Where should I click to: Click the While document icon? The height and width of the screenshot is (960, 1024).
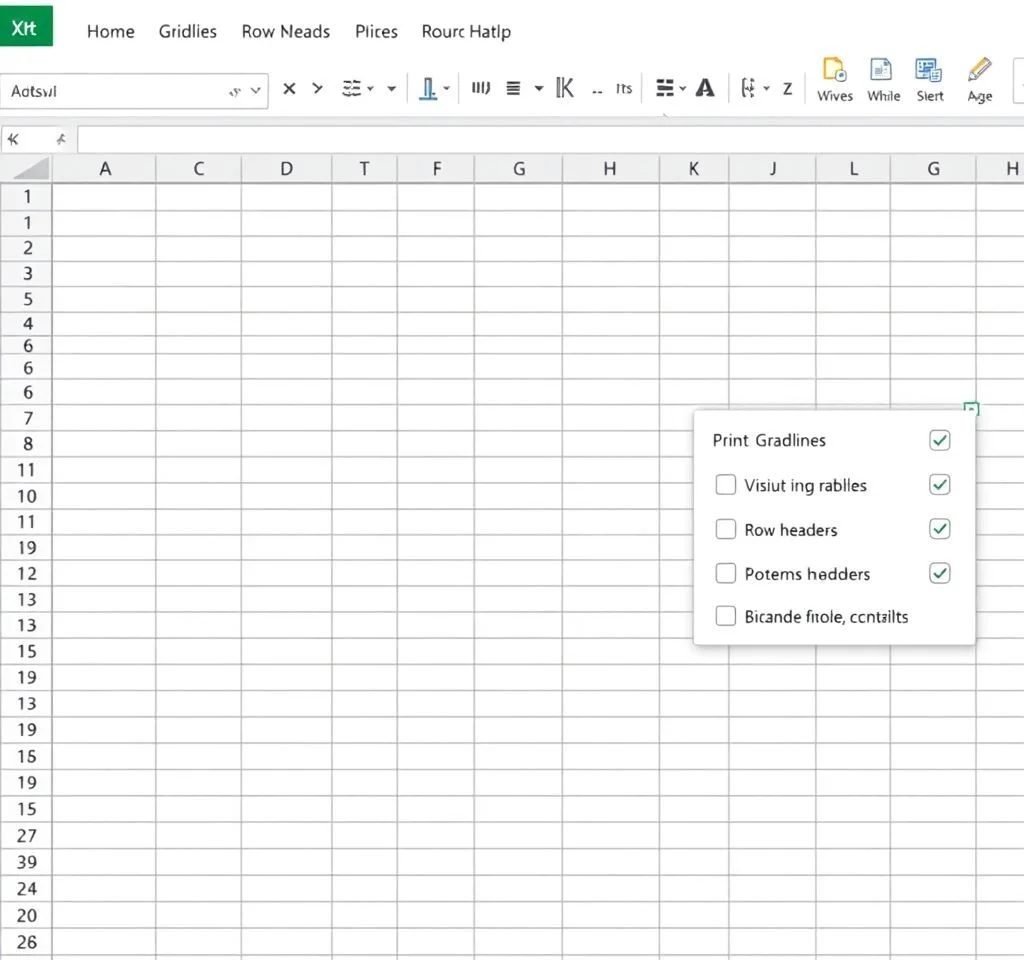[882, 71]
